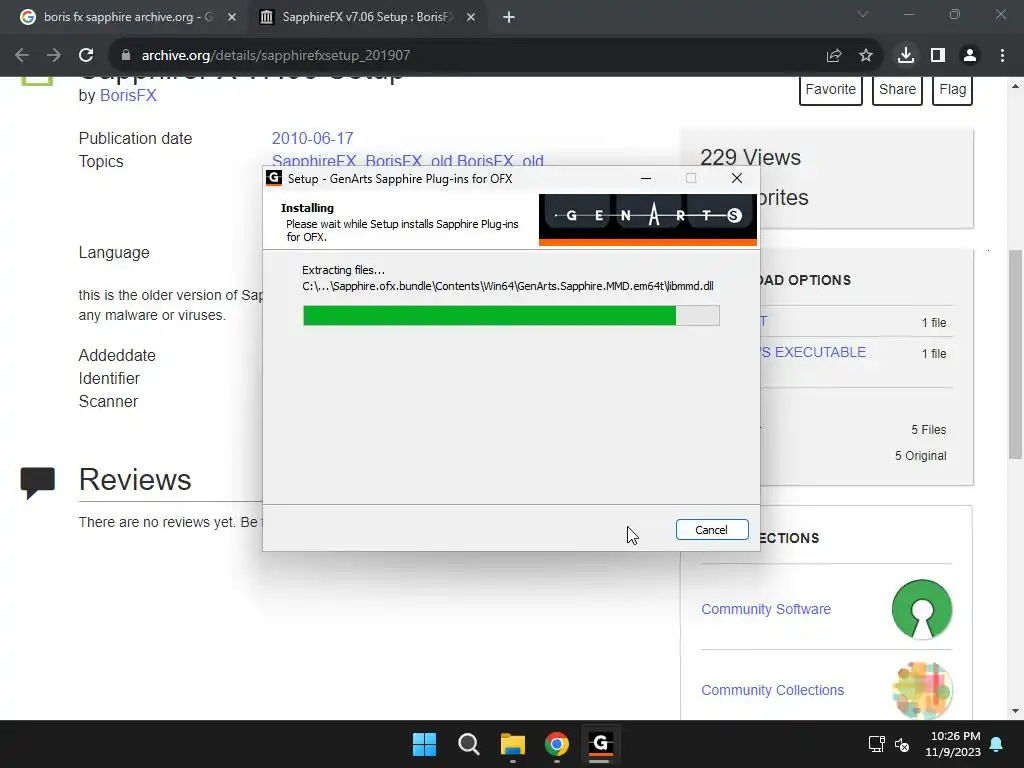Open the Community Software collection link
This screenshot has height=768, width=1024.
(x=766, y=609)
